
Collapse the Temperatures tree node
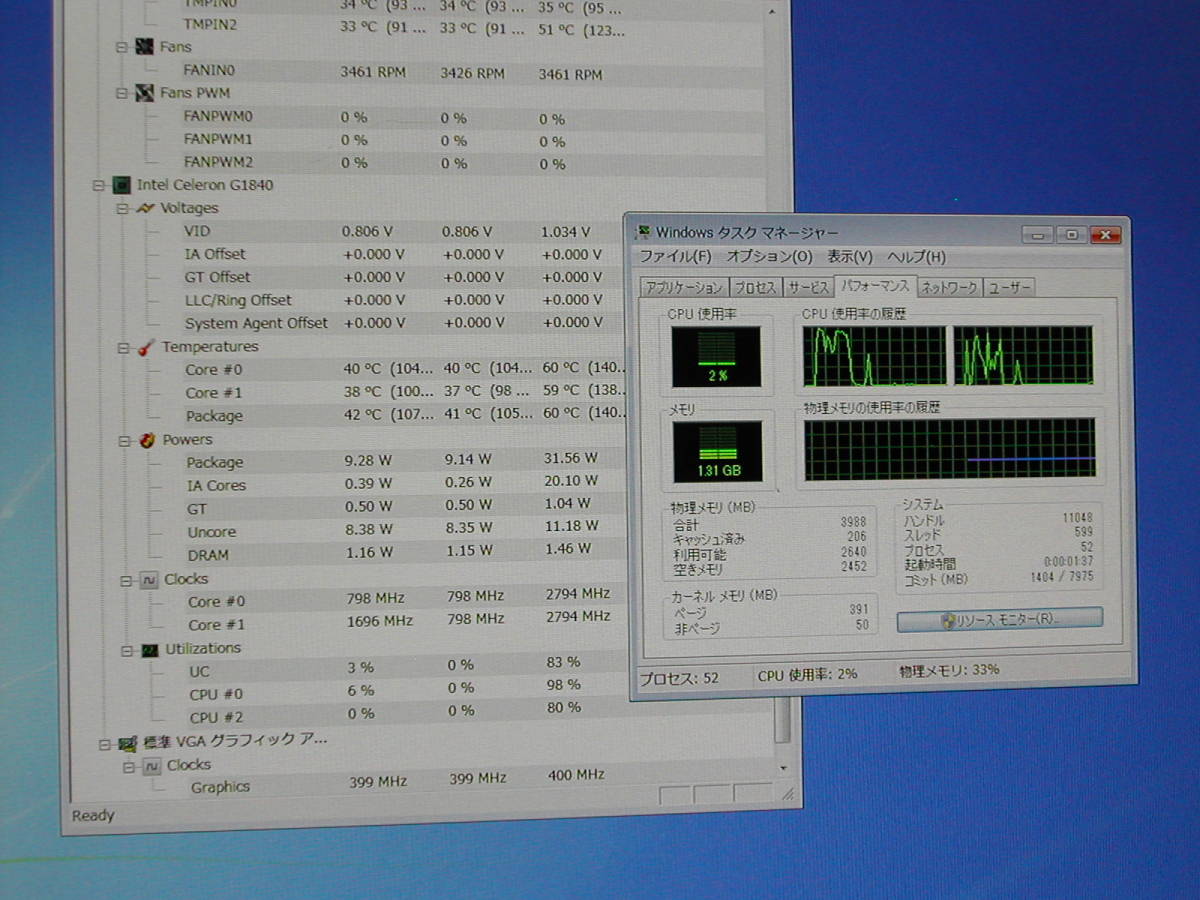tap(124, 348)
